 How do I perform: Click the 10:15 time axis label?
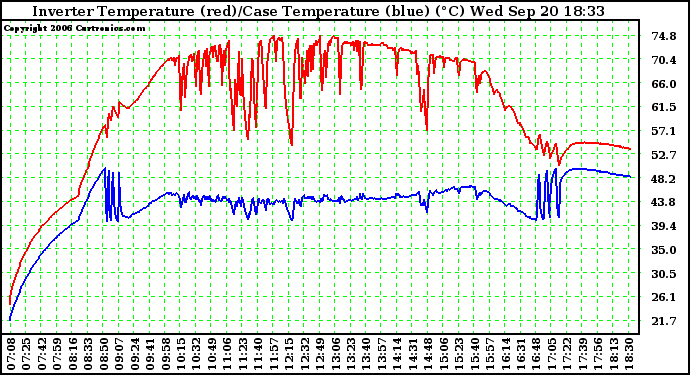(182, 354)
